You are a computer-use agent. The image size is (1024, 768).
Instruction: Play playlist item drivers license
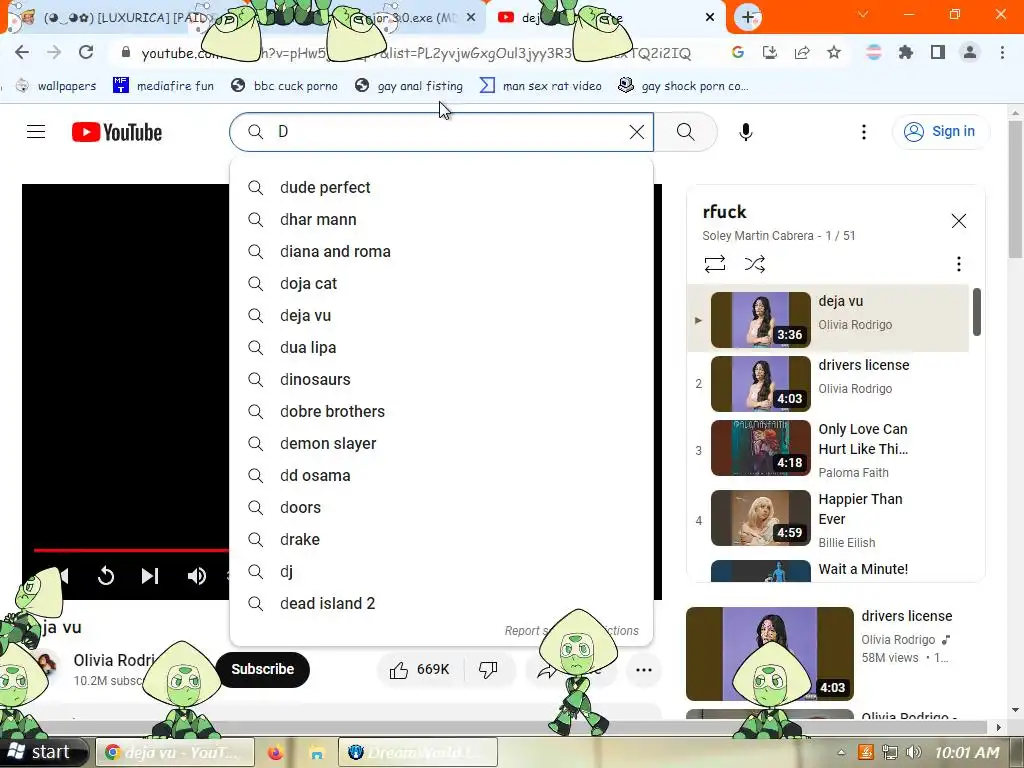(828, 383)
